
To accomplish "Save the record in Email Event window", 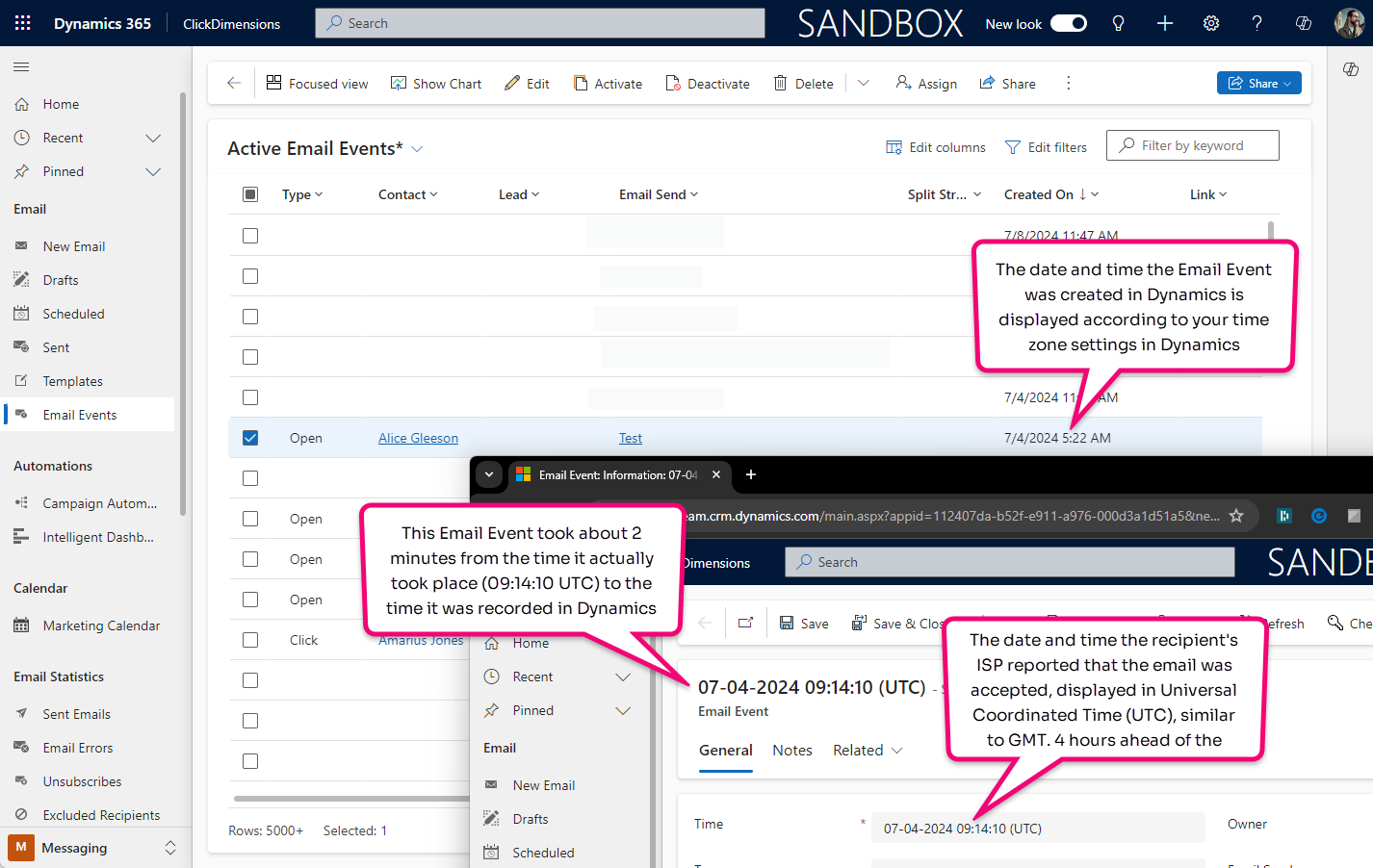I will (804, 624).
